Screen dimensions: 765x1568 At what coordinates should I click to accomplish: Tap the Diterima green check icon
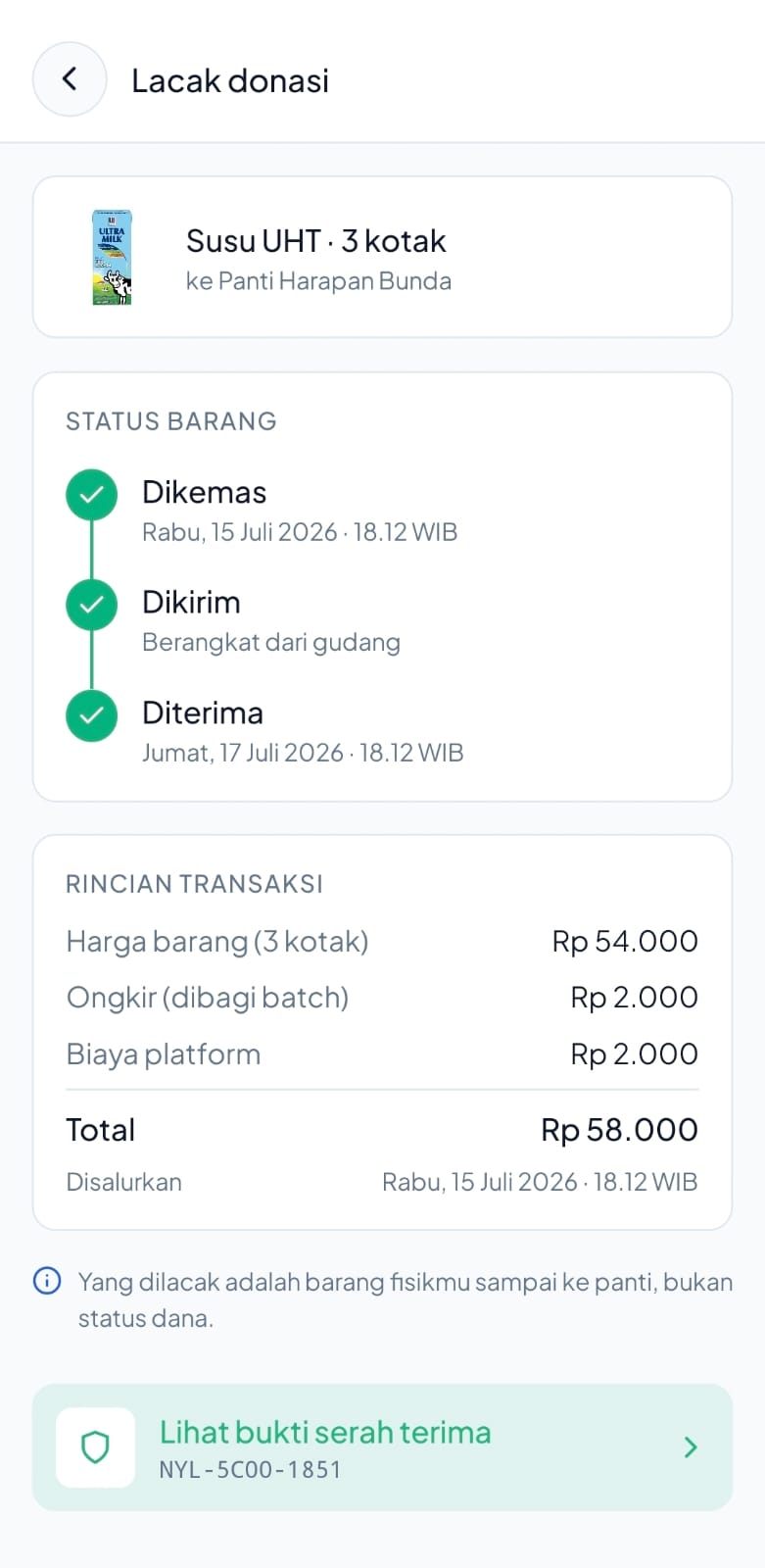pos(91,715)
